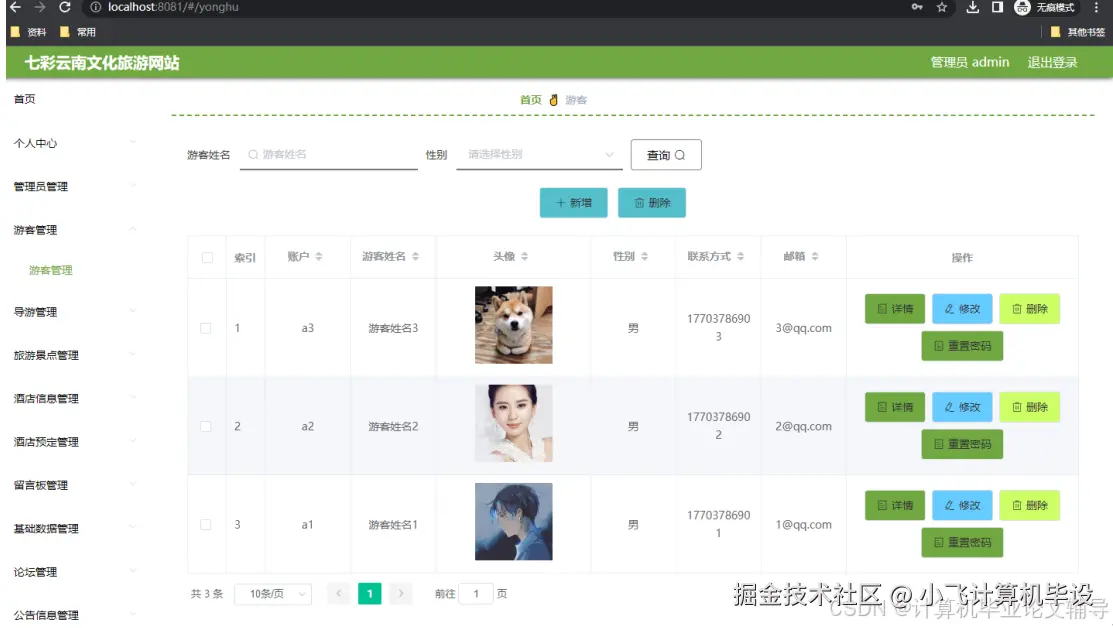The height and width of the screenshot is (628, 1113).
Task: Click 重置密码 for account a3
Action: pyautogui.click(x=962, y=346)
